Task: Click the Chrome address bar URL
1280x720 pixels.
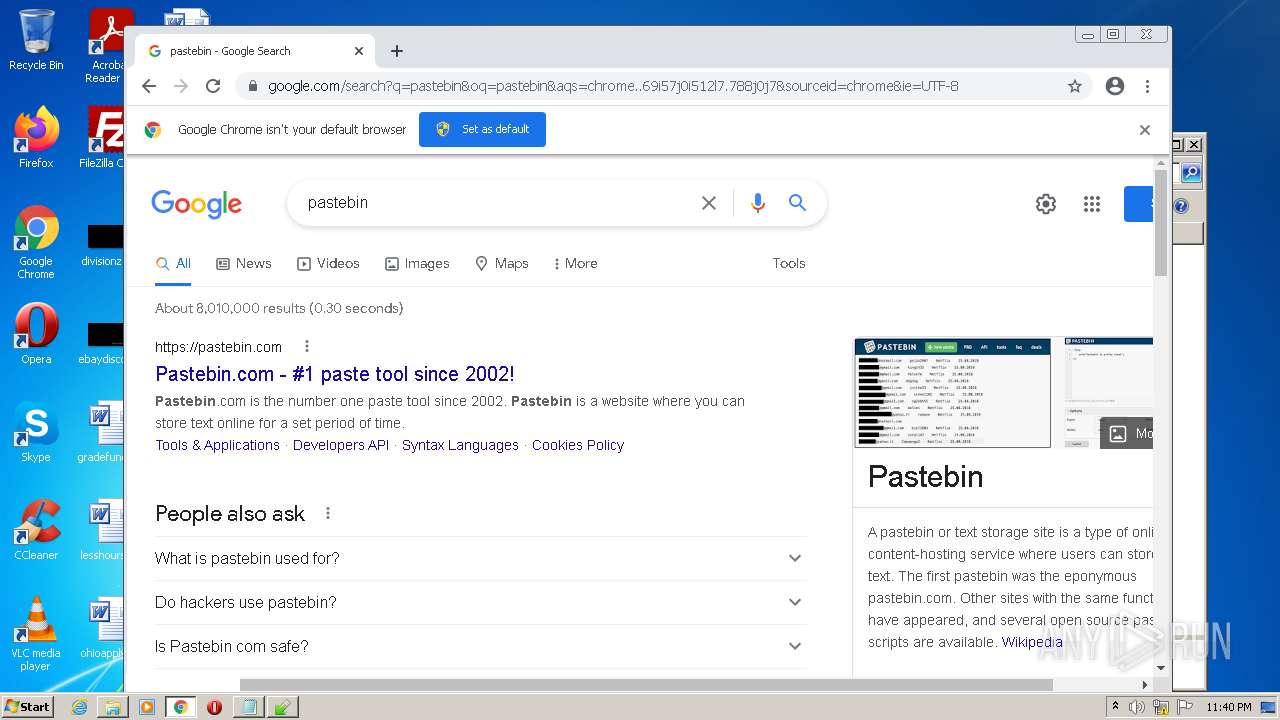Action: (613, 86)
